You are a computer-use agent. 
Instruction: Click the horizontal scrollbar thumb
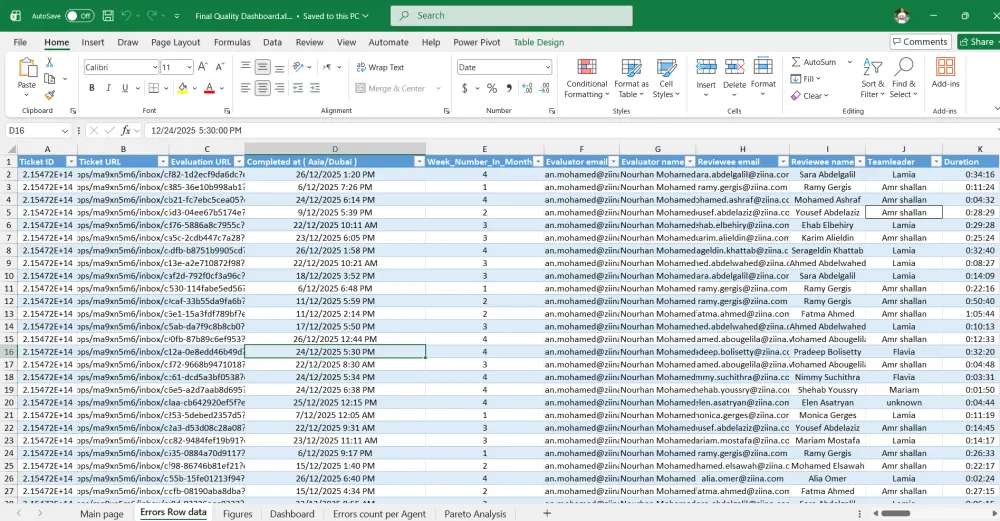[x=896, y=513]
